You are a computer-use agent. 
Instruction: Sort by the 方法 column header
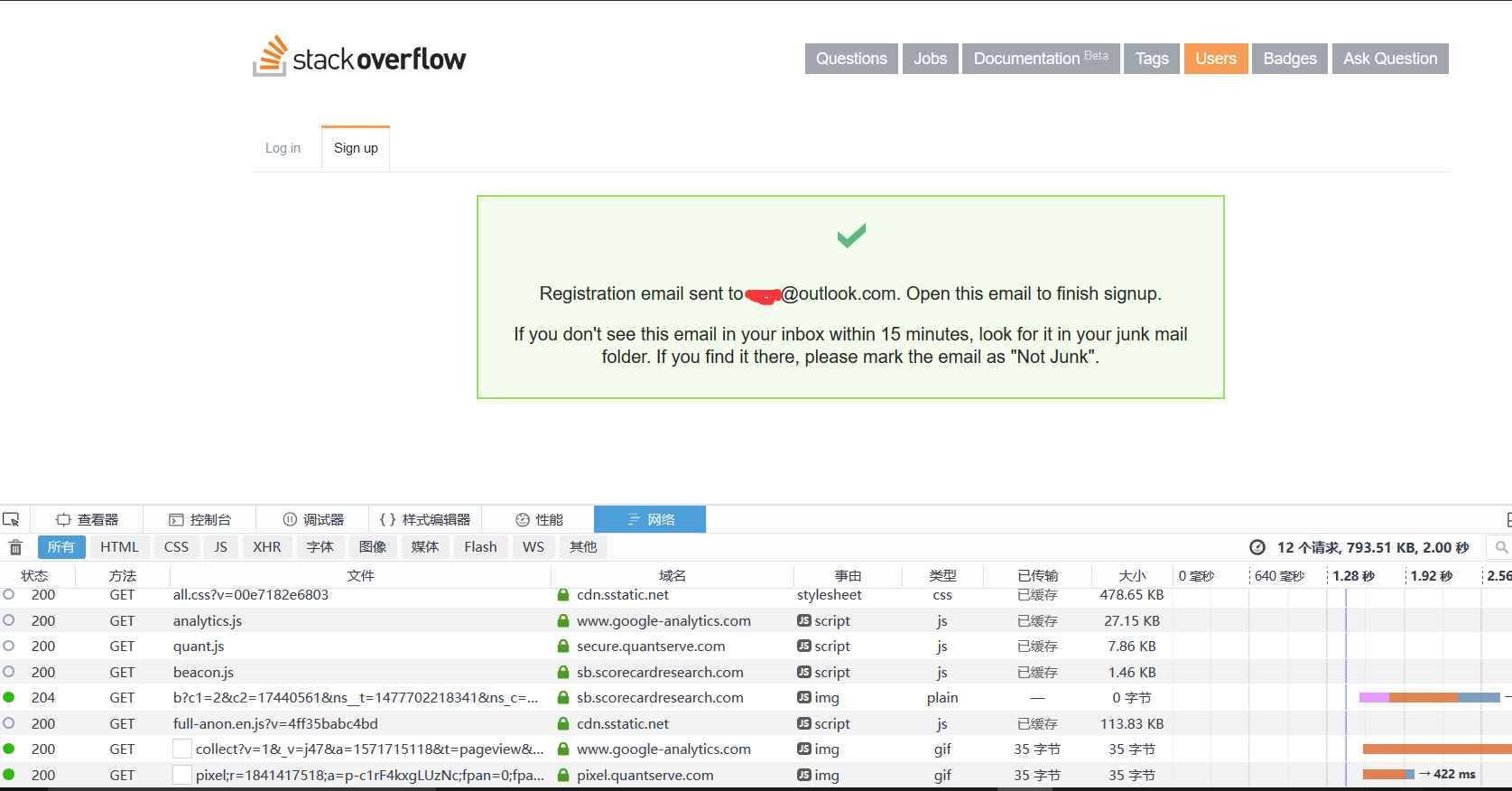coord(123,575)
